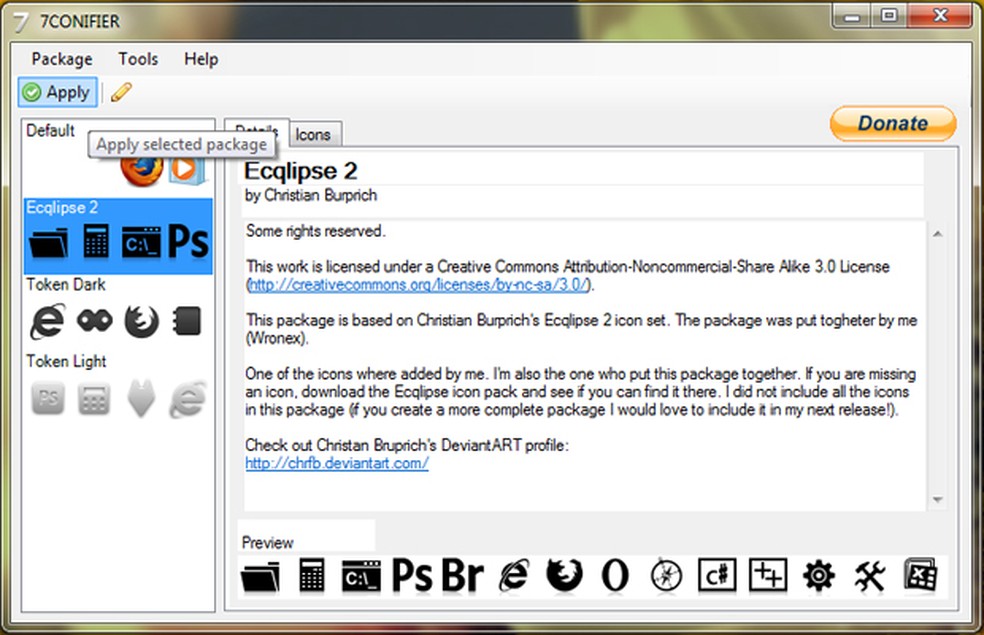Click the command prompt icon in Preview strip
The image size is (984, 635).
tap(361, 576)
